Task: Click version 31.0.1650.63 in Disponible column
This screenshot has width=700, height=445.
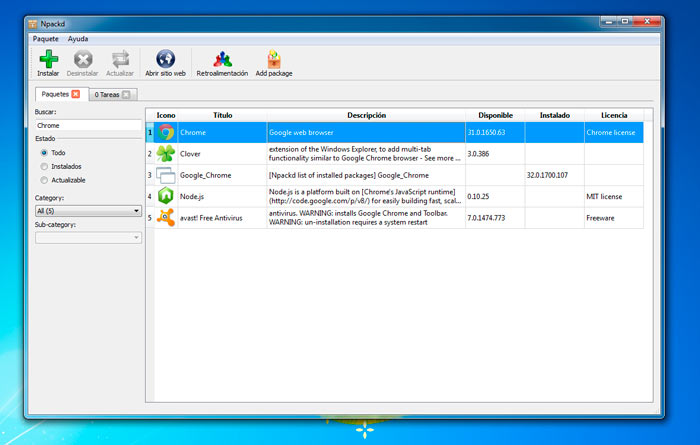Action: tap(495, 133)
